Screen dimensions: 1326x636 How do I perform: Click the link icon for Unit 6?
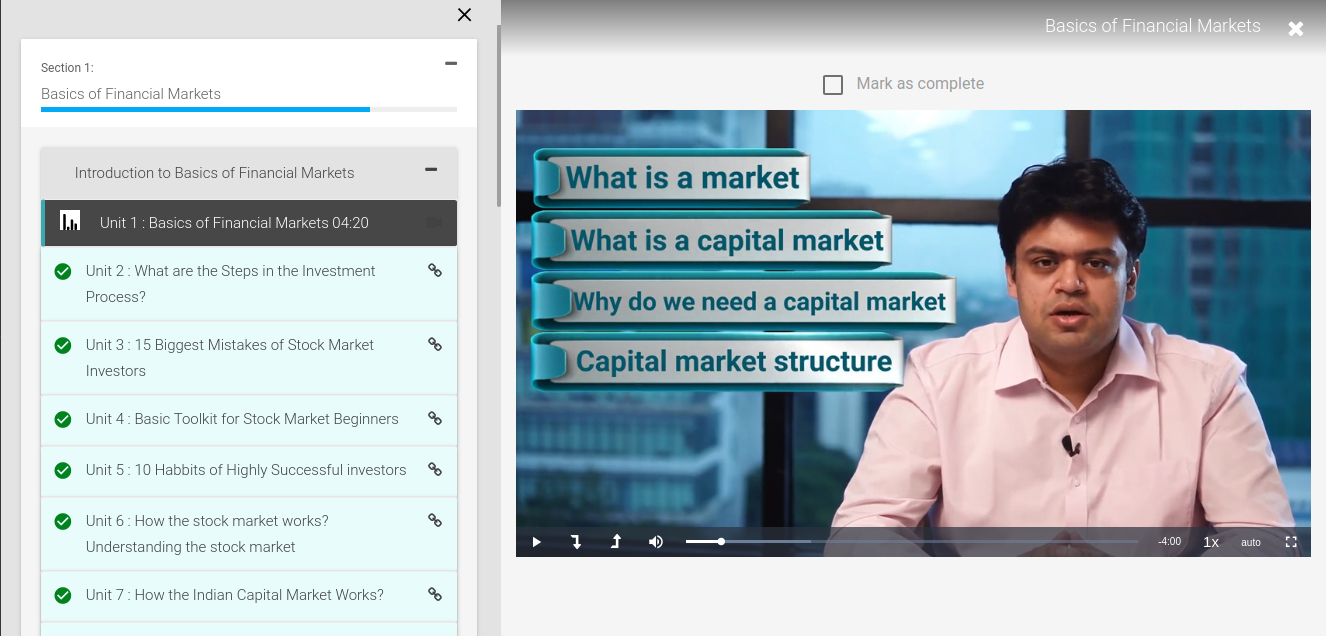435,520
